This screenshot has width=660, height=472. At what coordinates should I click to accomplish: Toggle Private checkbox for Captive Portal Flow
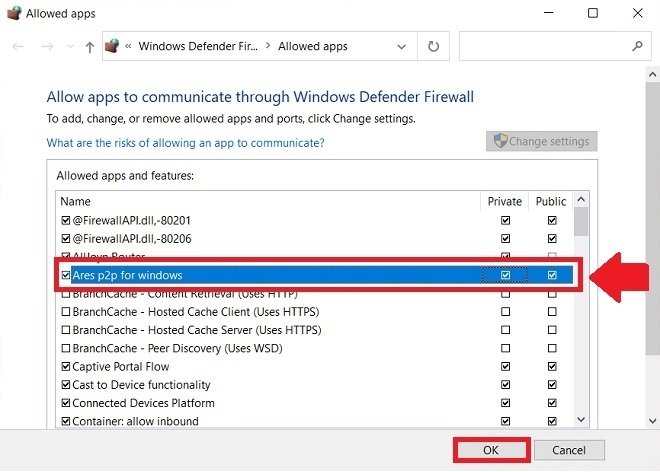point(505,366)
